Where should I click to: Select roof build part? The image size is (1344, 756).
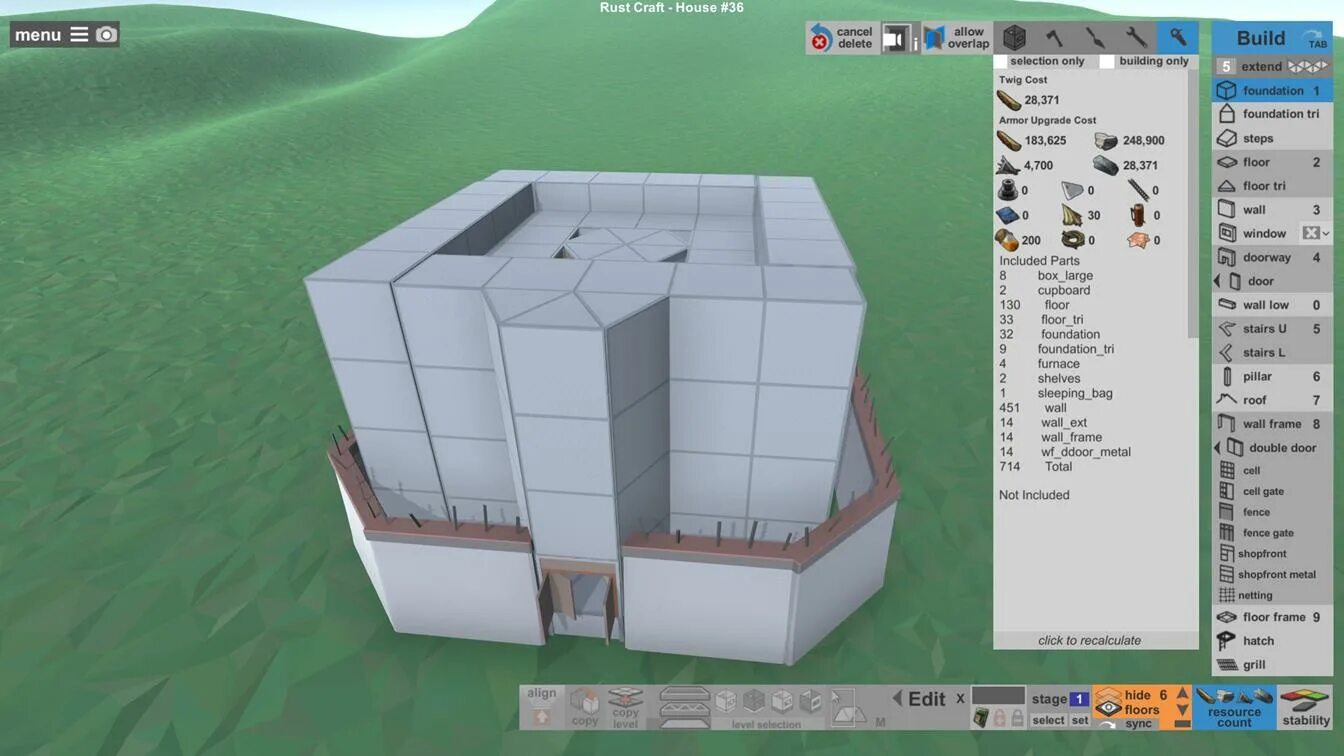click(x=1272, y=400)
